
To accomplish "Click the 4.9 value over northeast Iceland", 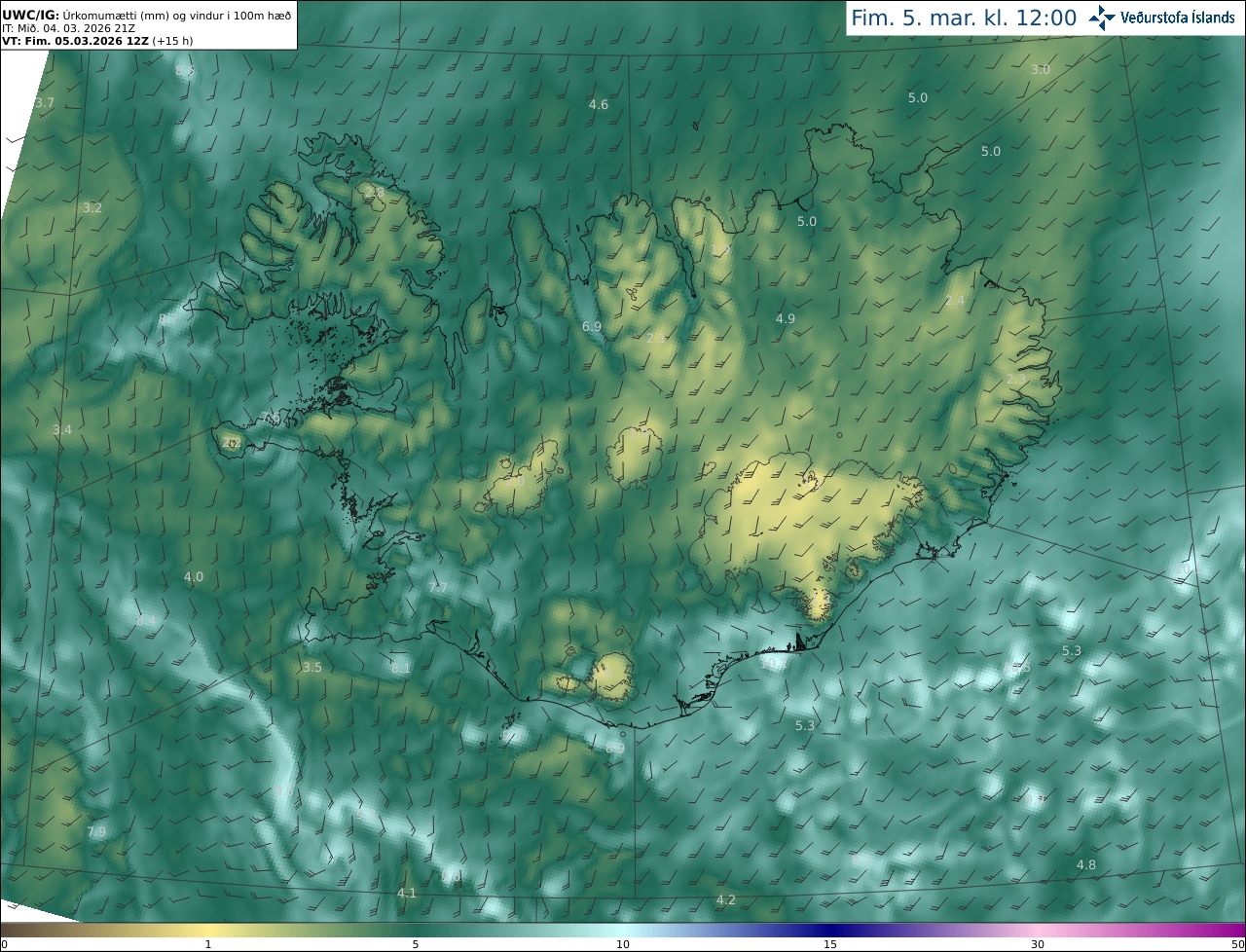I will pyautogui.click(x=786, y=318).
